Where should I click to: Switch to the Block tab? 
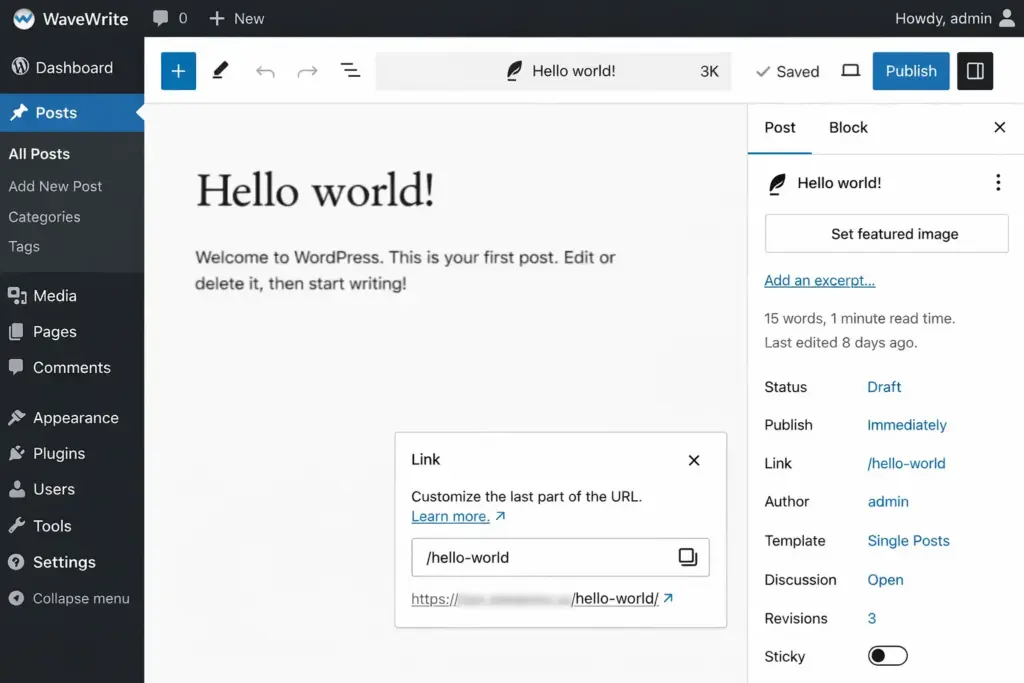point(848,128)
